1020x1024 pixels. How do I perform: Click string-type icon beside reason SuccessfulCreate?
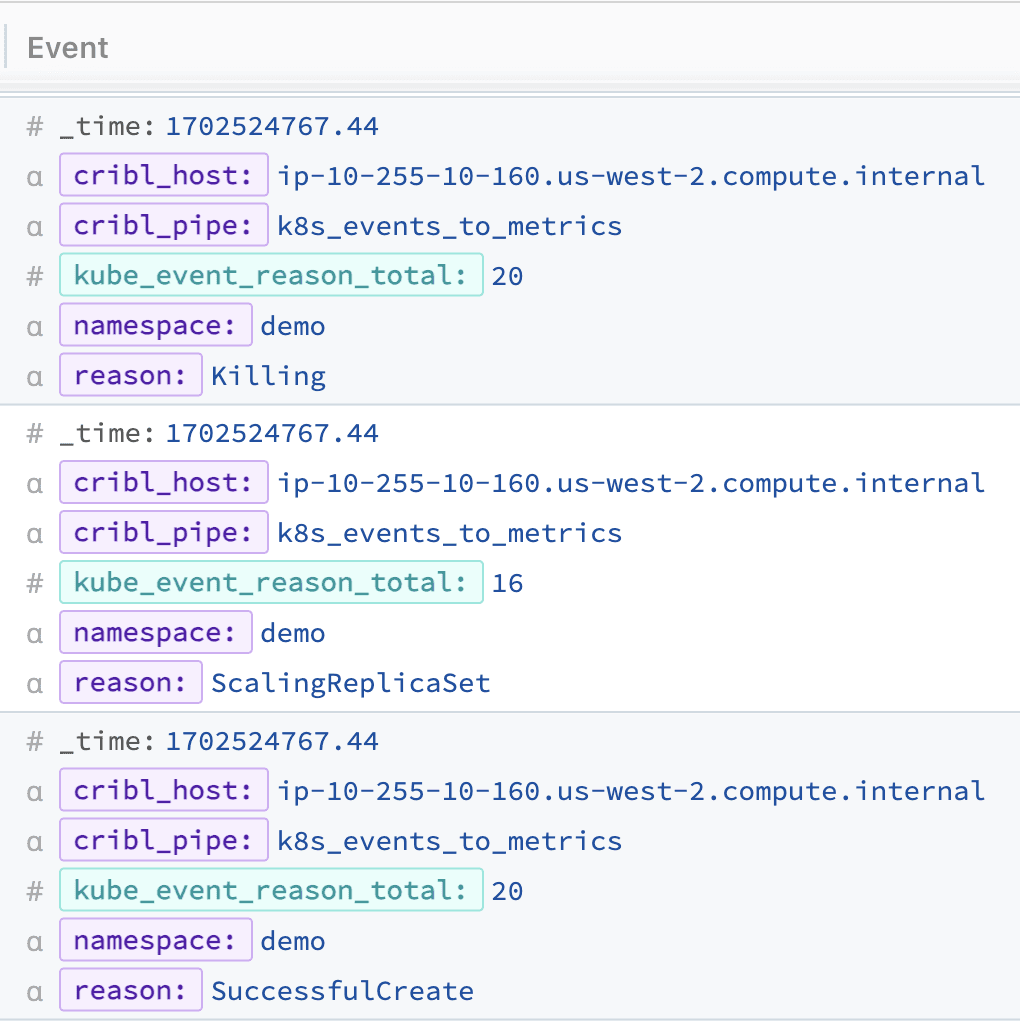(35, 992)
